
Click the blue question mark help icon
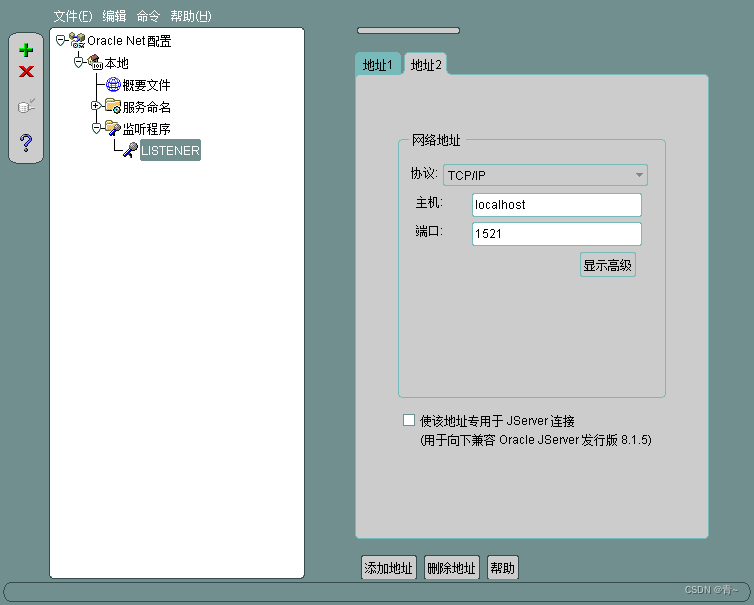click(26, 143)
